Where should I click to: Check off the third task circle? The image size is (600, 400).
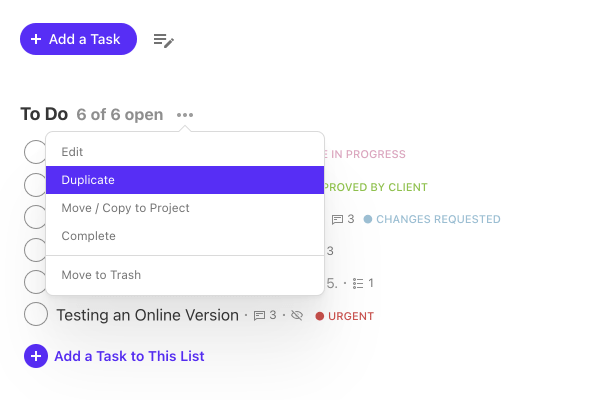click(35, 217)
